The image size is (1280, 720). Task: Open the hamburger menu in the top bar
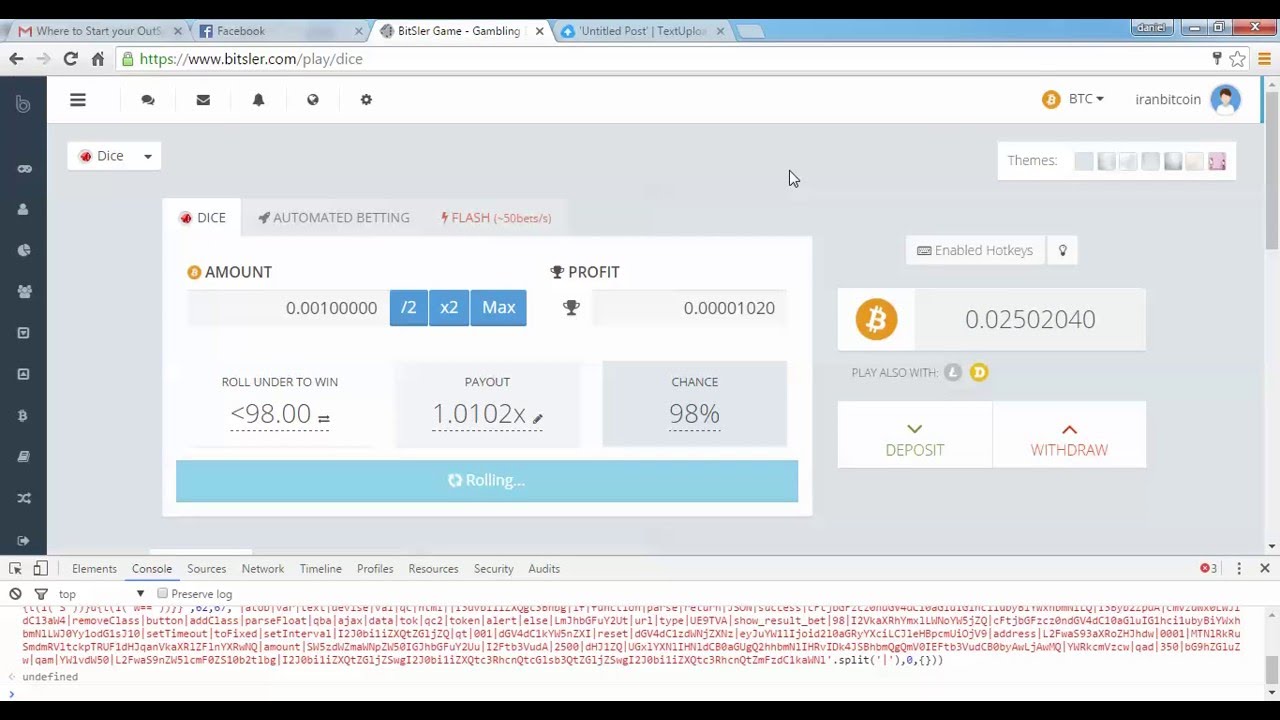pyautogui.click(x=78, y=100)
